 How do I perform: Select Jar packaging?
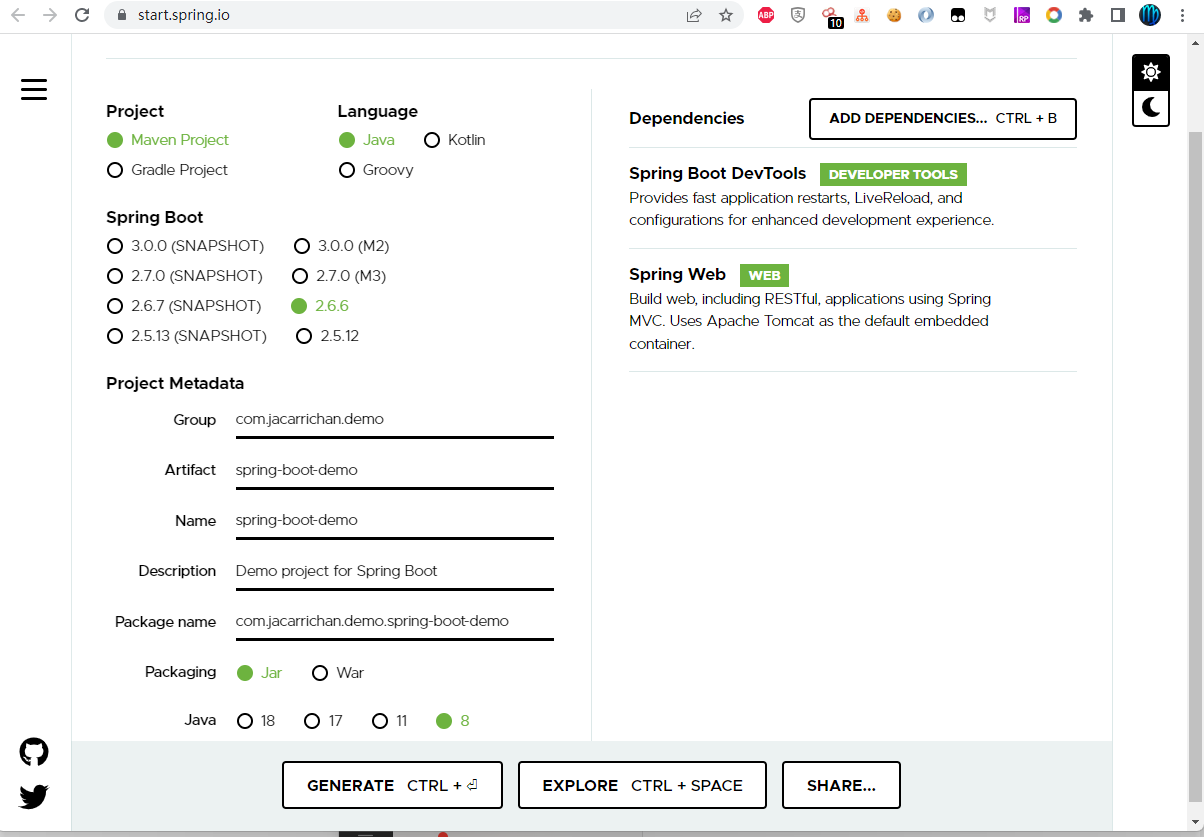coord(259,673)
